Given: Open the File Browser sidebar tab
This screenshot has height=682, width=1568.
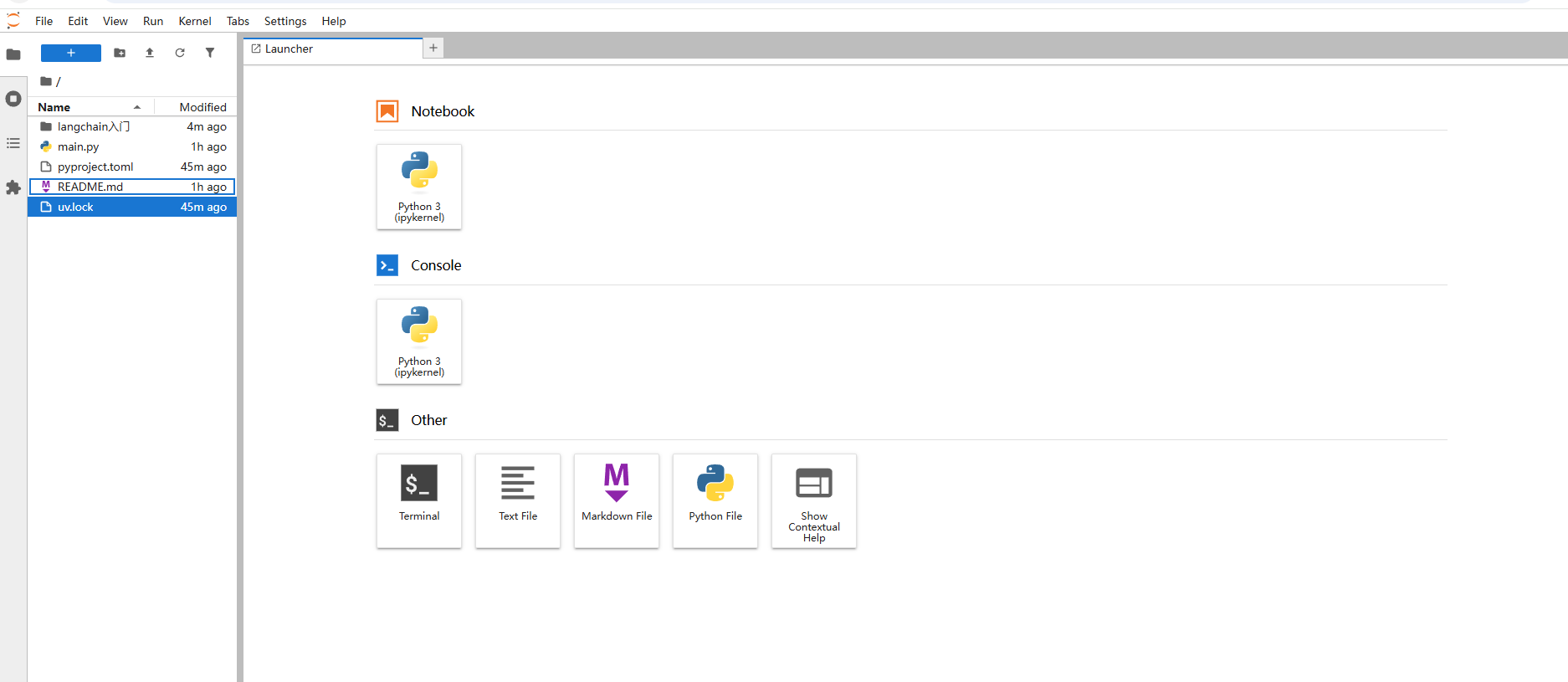Looking at the screenshot, I should (13, 54).
